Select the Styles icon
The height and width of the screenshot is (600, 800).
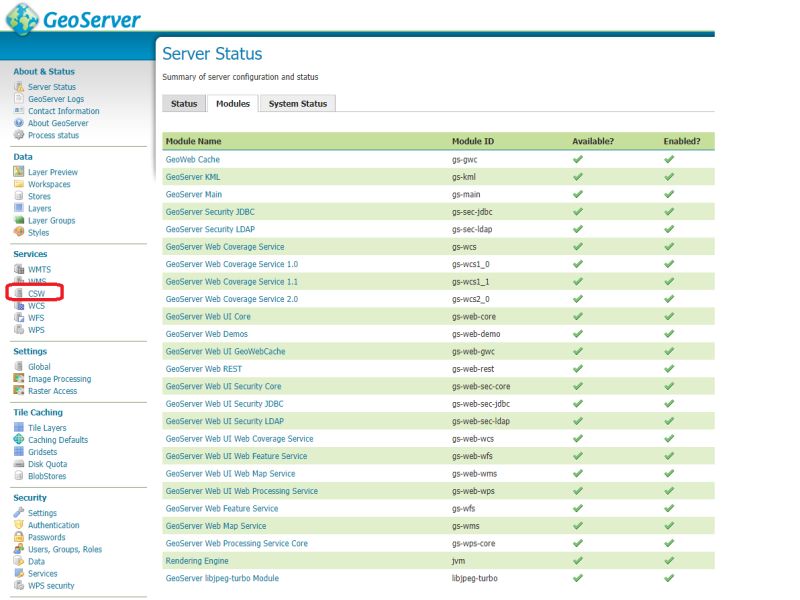tap(18, 233)
